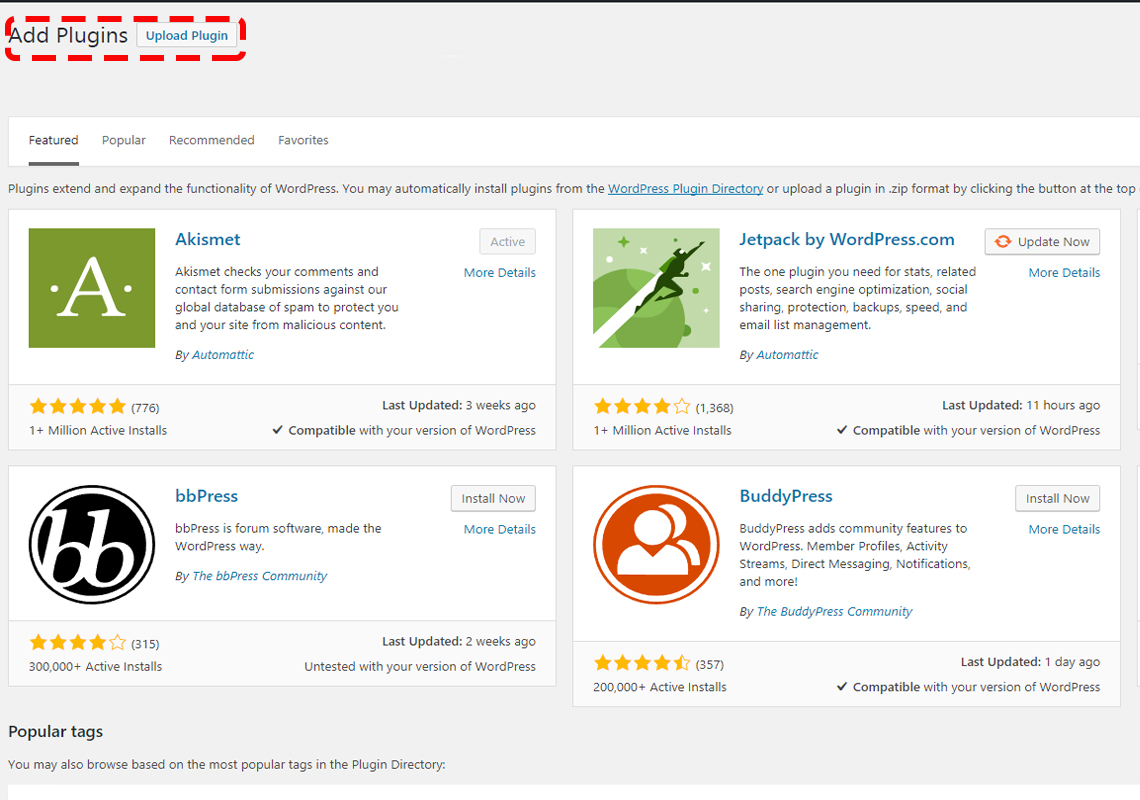Click the Jetpack by WordPress.com title
Viewport: 1140px width, 800px height.
[847, 239]
